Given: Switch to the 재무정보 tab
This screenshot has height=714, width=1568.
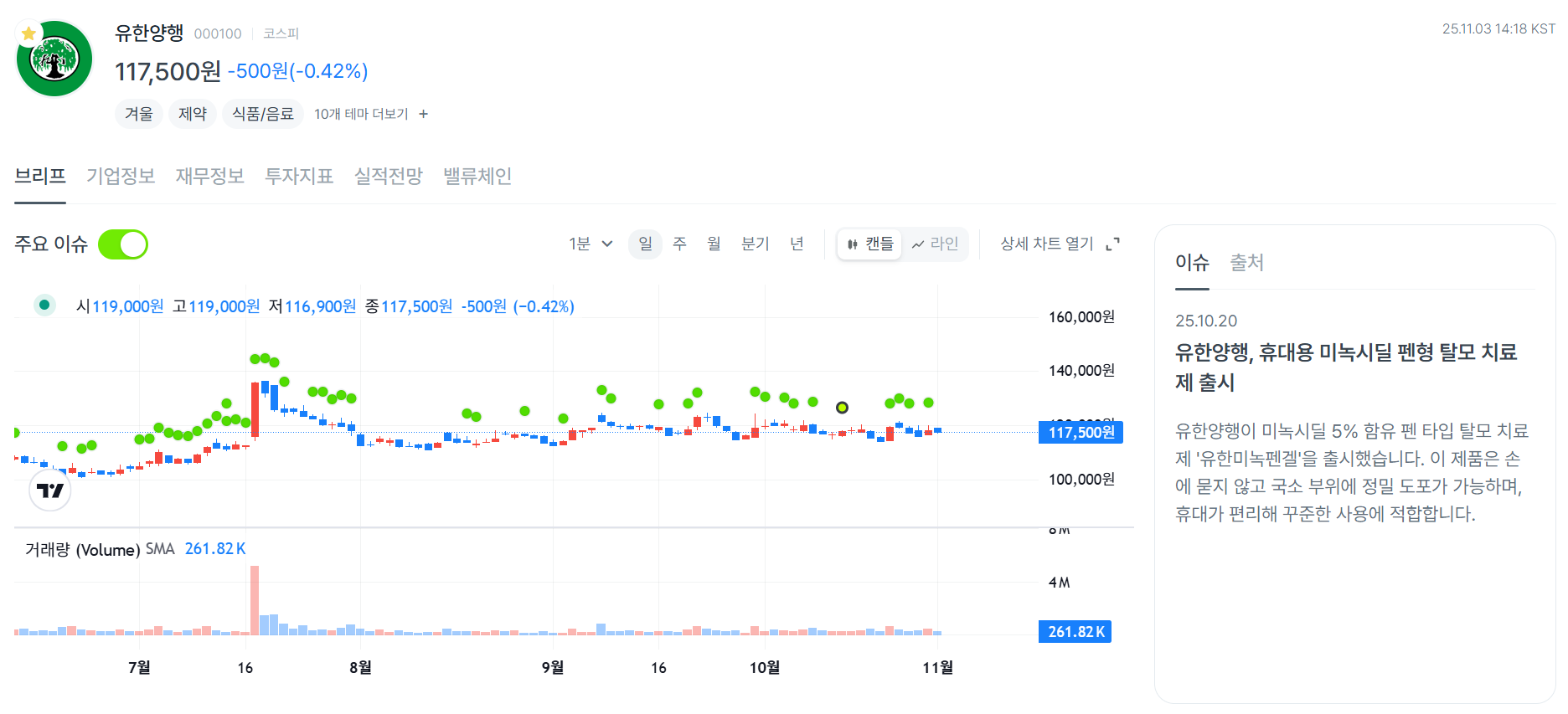Looking at the screenshot, I should click(x=209, y=176).
